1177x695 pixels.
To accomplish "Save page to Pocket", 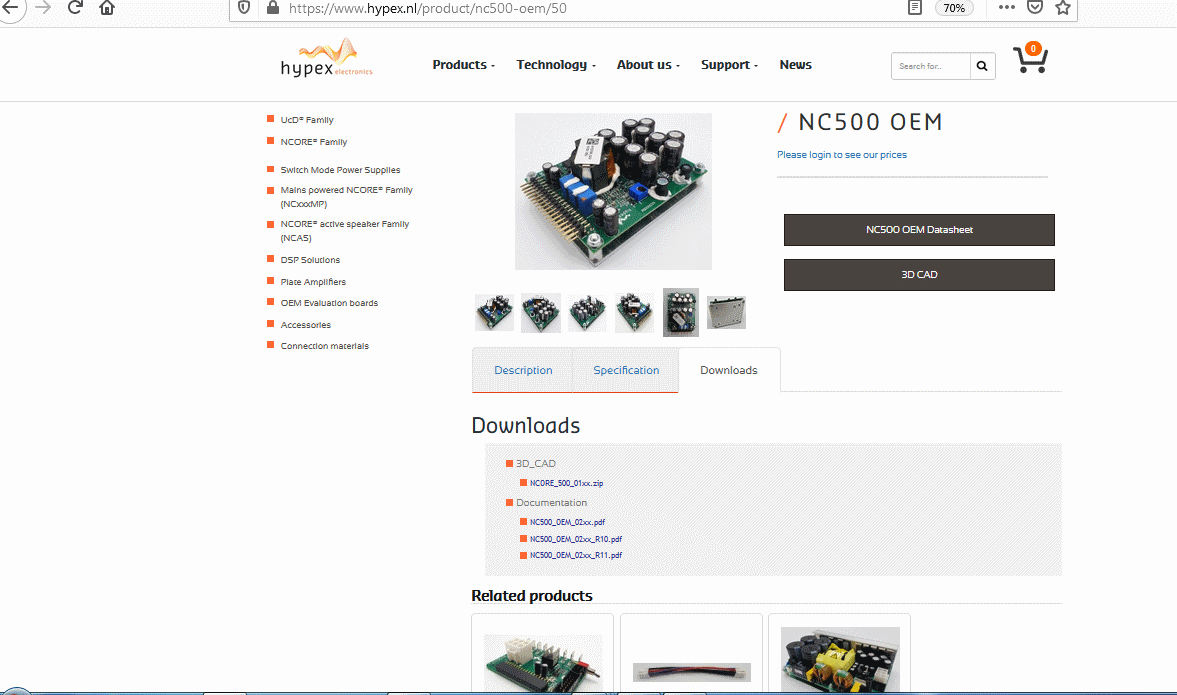I will (x=1035, y=8).
